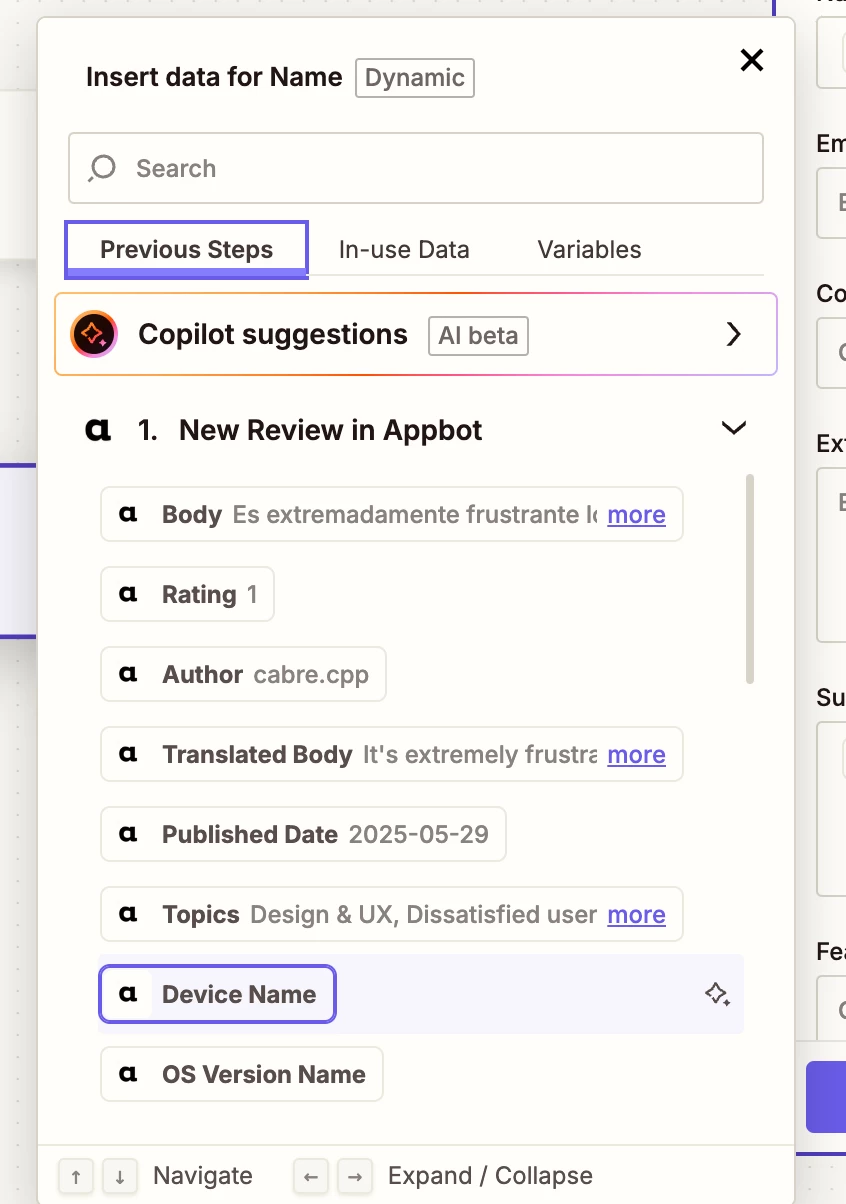This screenshot has width=846, height=1204.
Task: Click the Appbot icon in Topics pill
Action: tap(128, 914)
